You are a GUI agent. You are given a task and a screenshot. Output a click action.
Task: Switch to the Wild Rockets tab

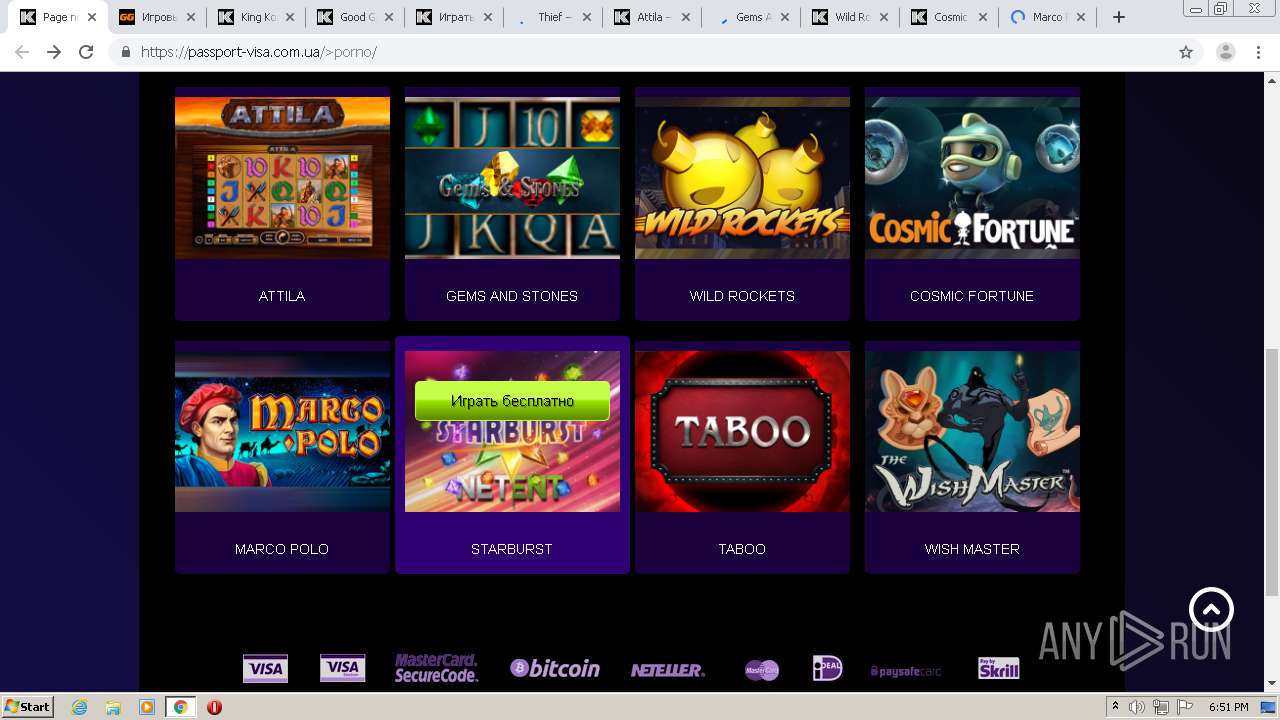click(851, 17)
